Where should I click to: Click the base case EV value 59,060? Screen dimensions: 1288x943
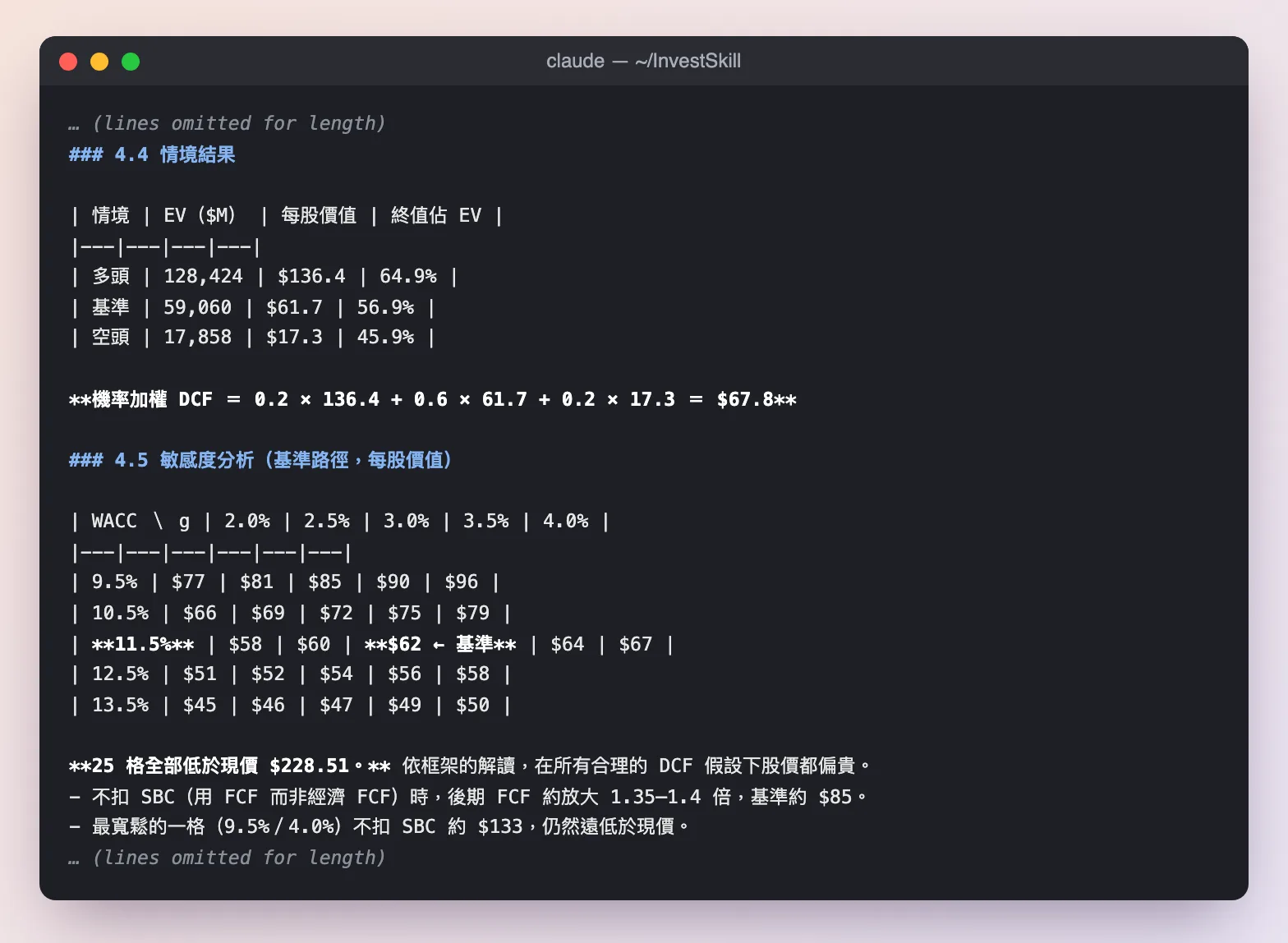(x=197, y=307)
